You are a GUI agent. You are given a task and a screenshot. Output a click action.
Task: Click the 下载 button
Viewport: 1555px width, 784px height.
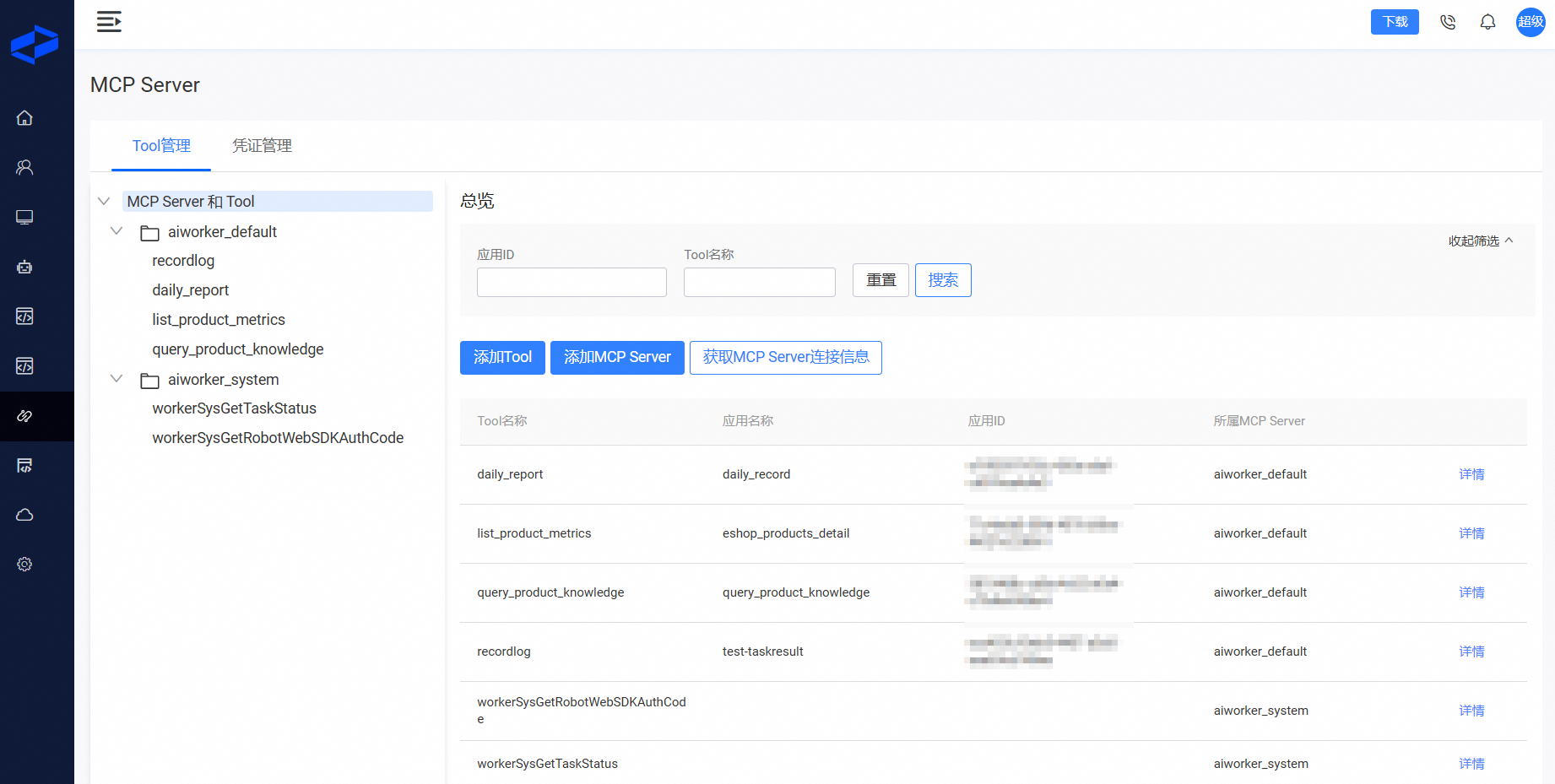(1395, 22)
